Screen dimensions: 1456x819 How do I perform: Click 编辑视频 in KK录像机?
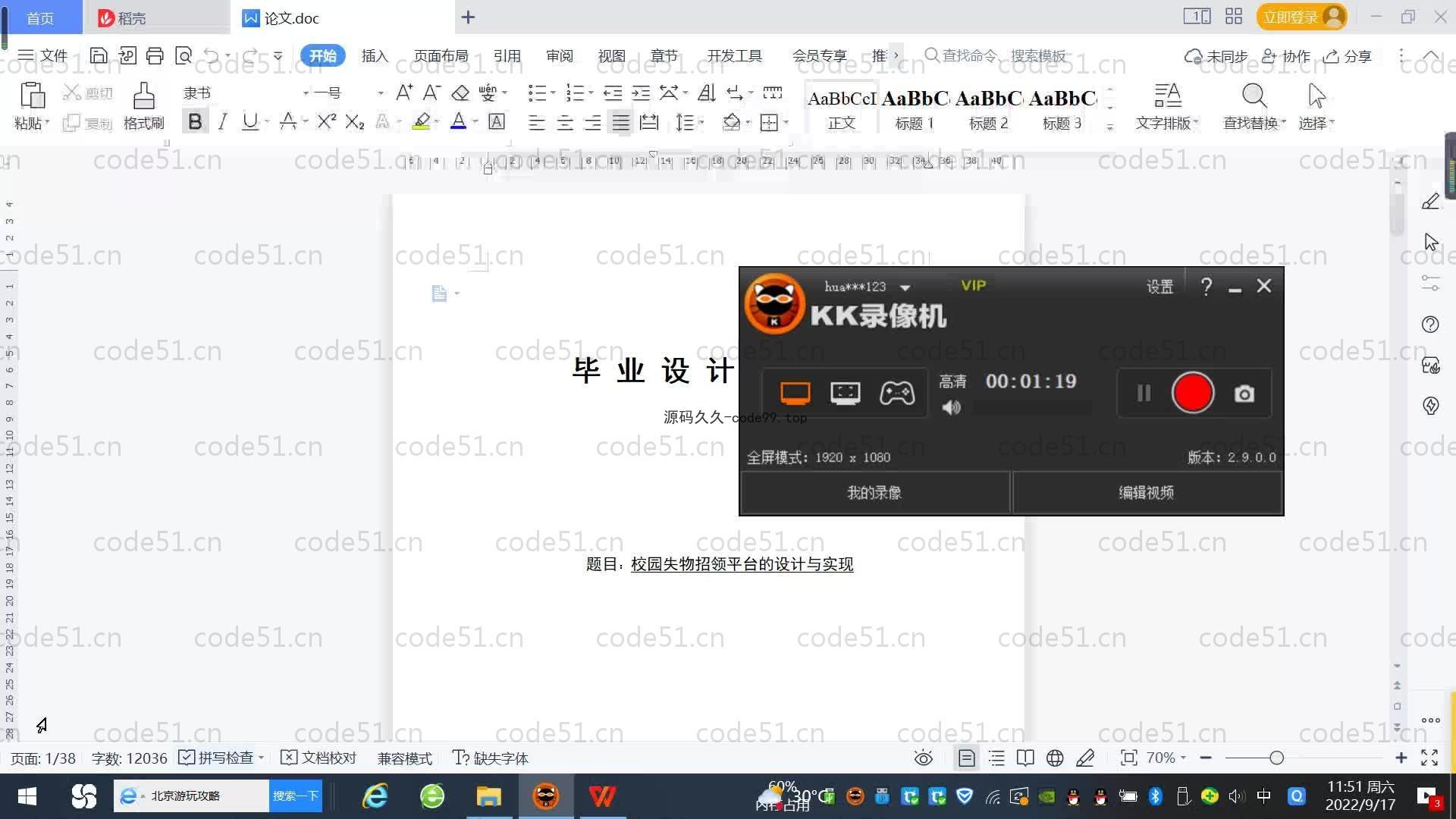coord(1147,493)
